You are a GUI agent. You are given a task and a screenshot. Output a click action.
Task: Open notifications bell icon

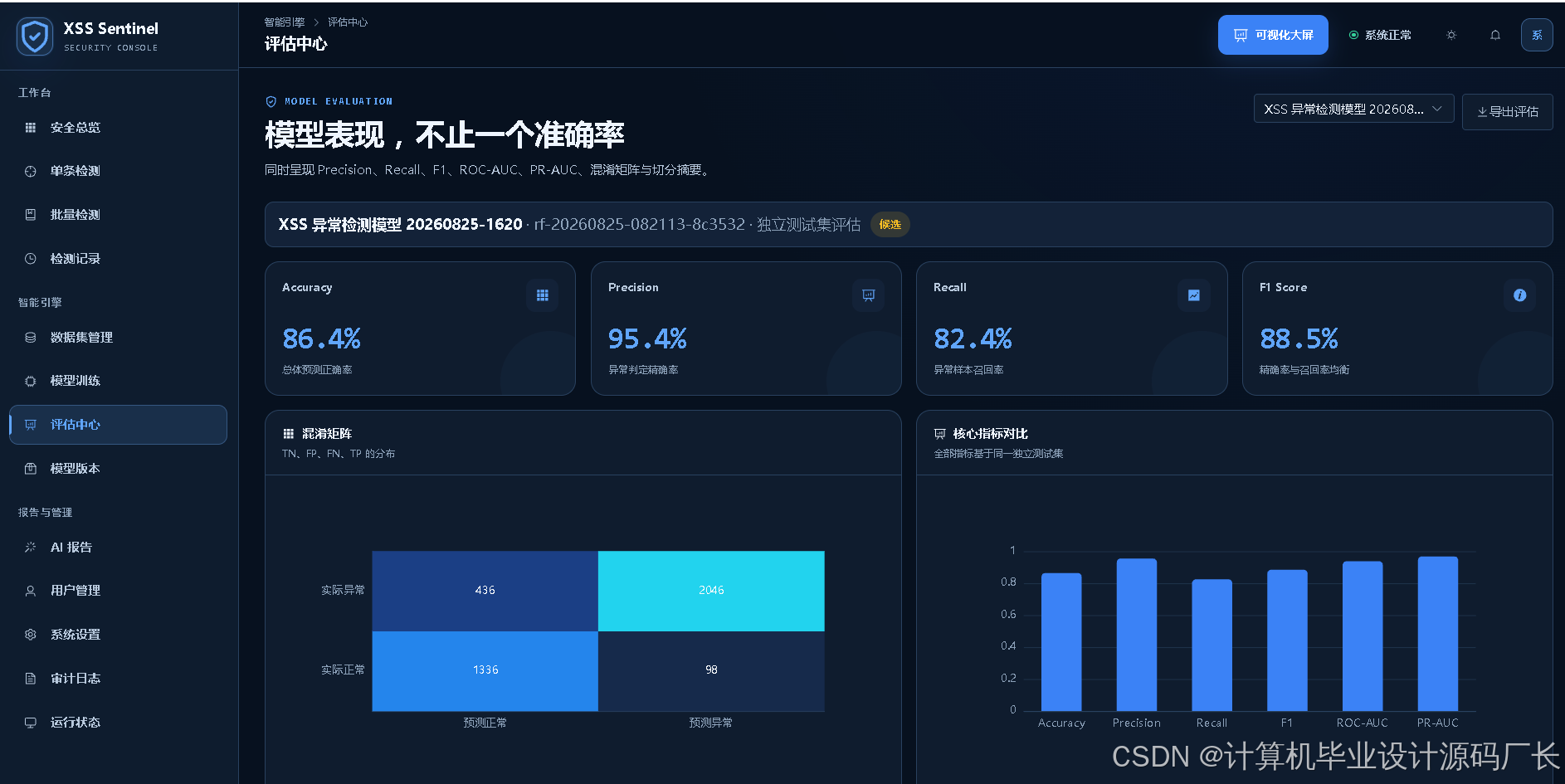click(1495, 35)
